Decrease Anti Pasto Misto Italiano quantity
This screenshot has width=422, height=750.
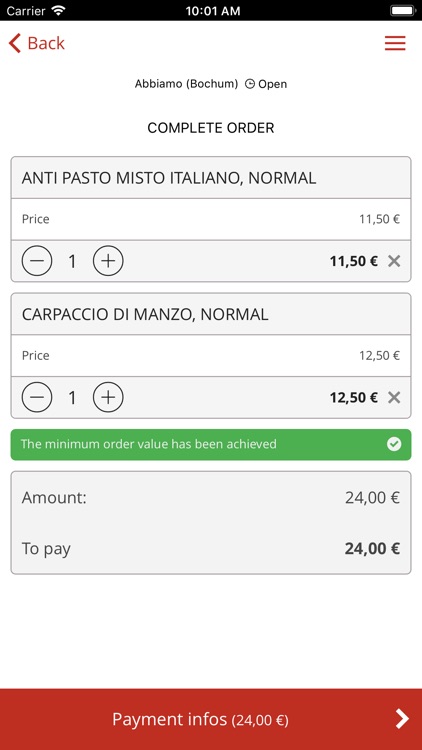tap(36, 261)
